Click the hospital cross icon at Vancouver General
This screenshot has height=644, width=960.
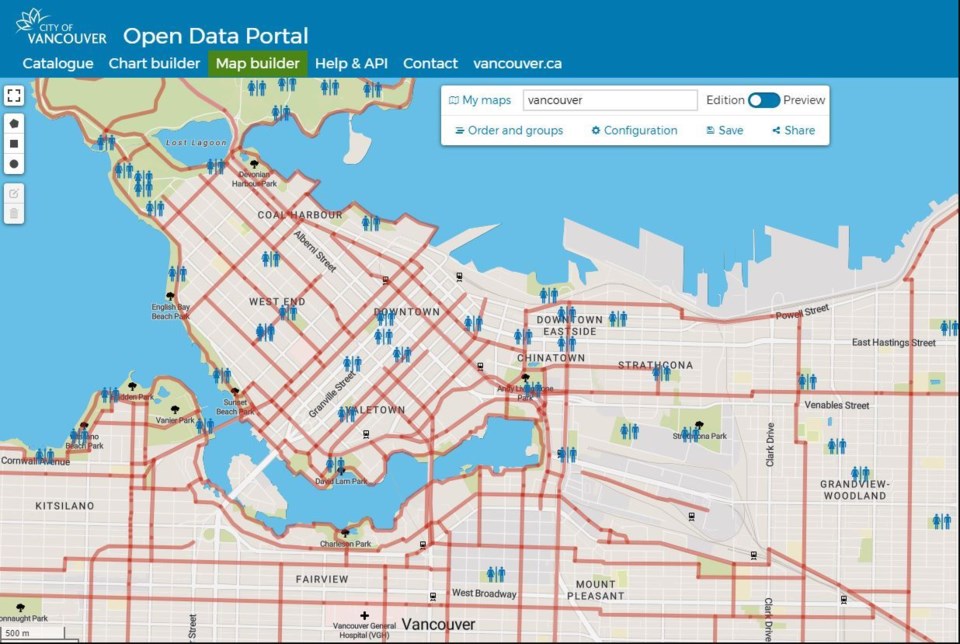click(365, 615)
